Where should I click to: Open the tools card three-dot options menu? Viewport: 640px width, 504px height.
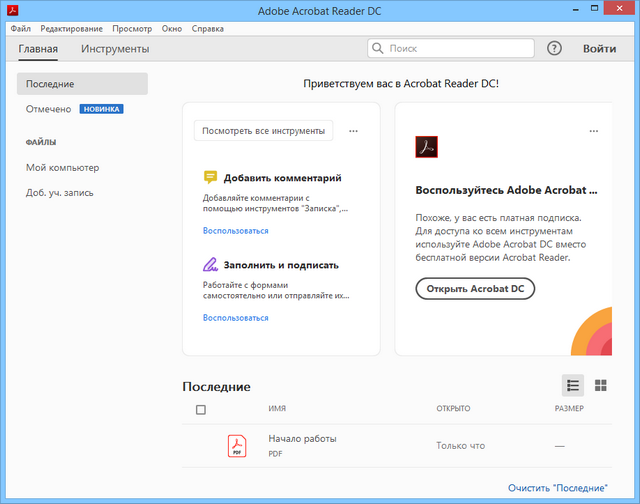(x=353, y=131)
